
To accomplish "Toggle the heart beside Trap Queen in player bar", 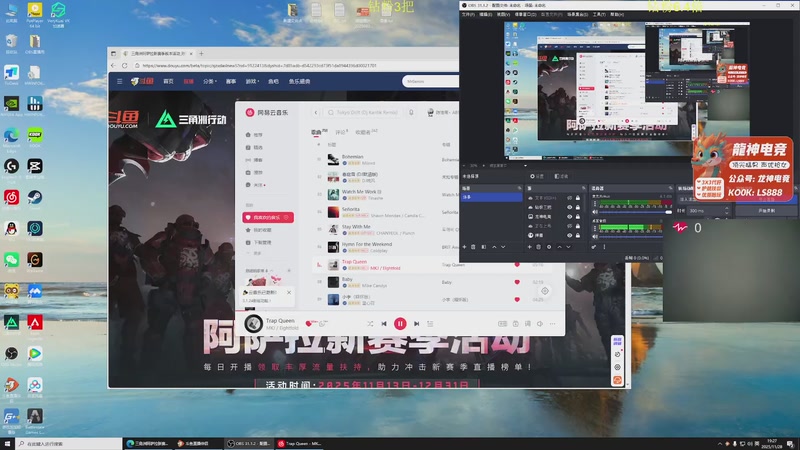I will 308,323.
